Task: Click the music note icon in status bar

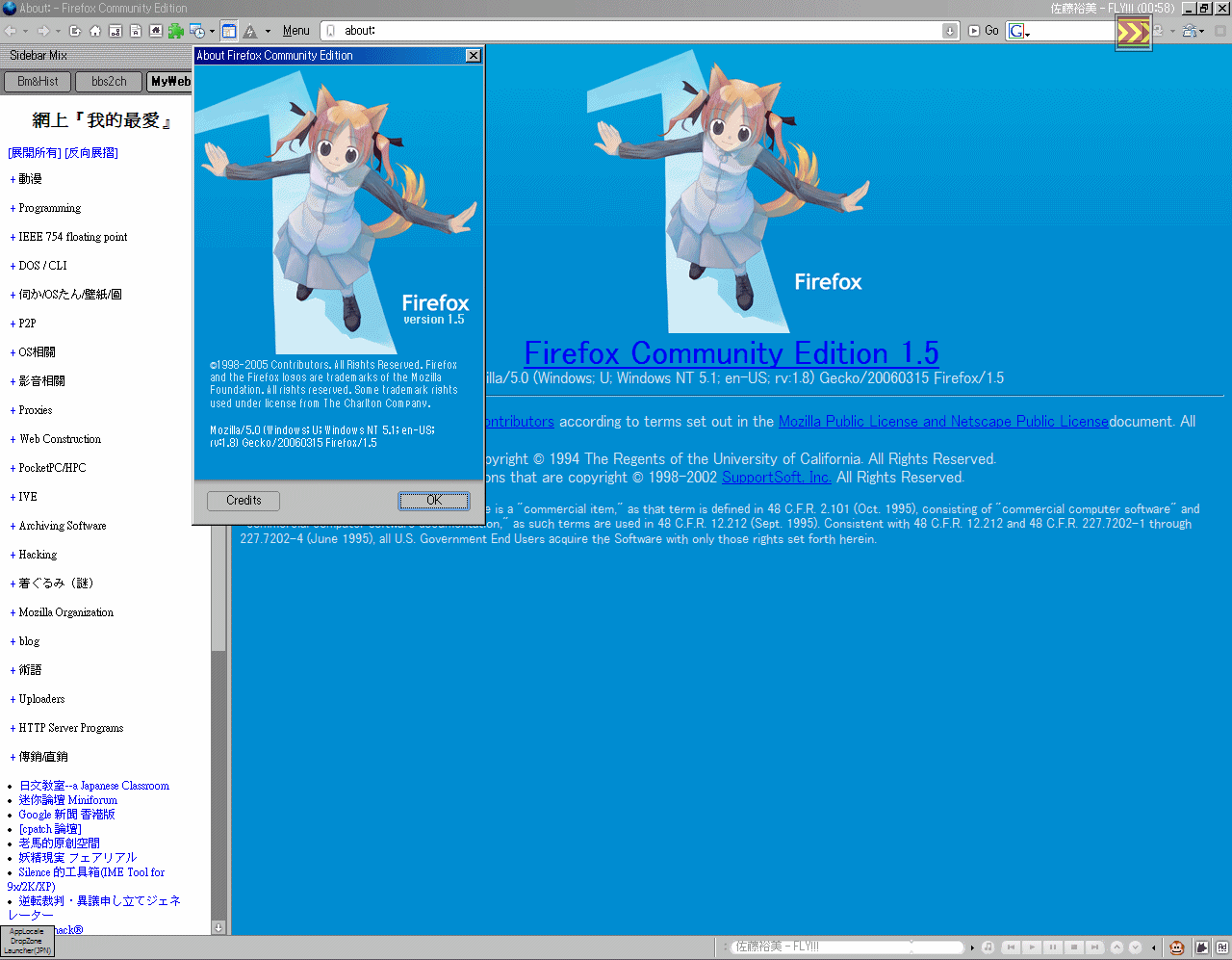Action: (988, 947)
